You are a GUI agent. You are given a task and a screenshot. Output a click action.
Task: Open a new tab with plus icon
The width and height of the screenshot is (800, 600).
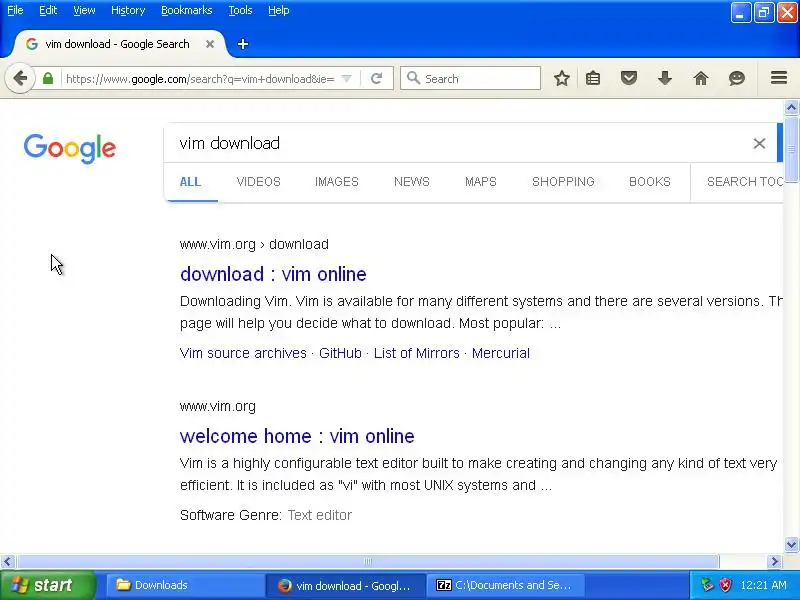[243, 44]
